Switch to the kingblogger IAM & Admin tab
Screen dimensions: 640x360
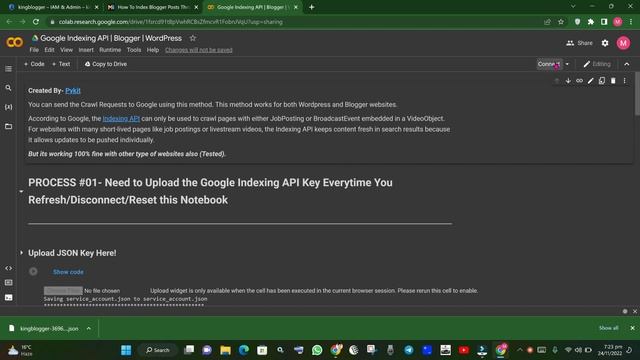tap(53, 7)
